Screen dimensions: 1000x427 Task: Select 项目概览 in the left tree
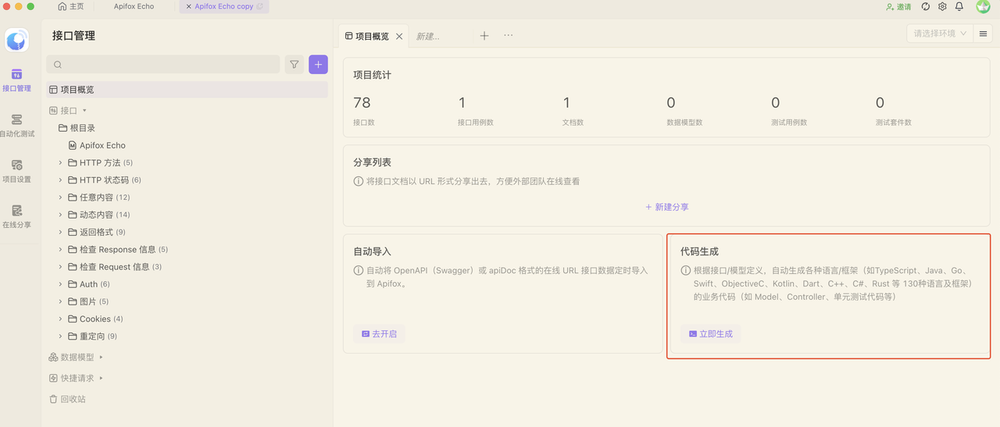pyautogui.click(x=187, y=90)
